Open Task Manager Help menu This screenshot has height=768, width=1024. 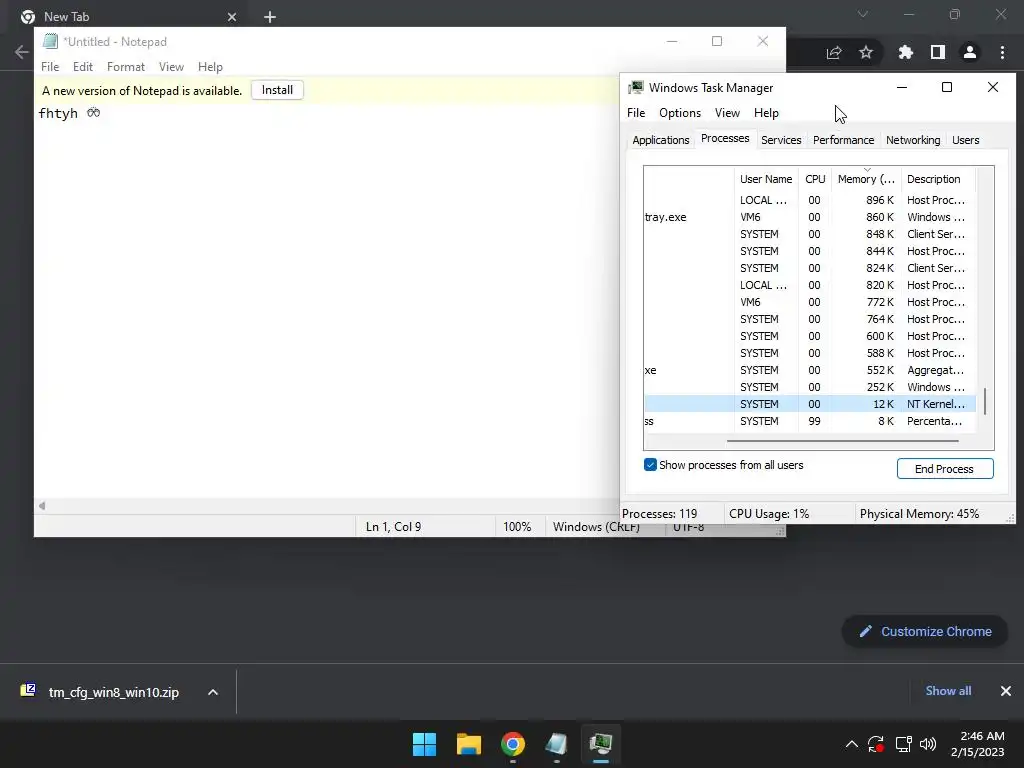click(766, 113)
